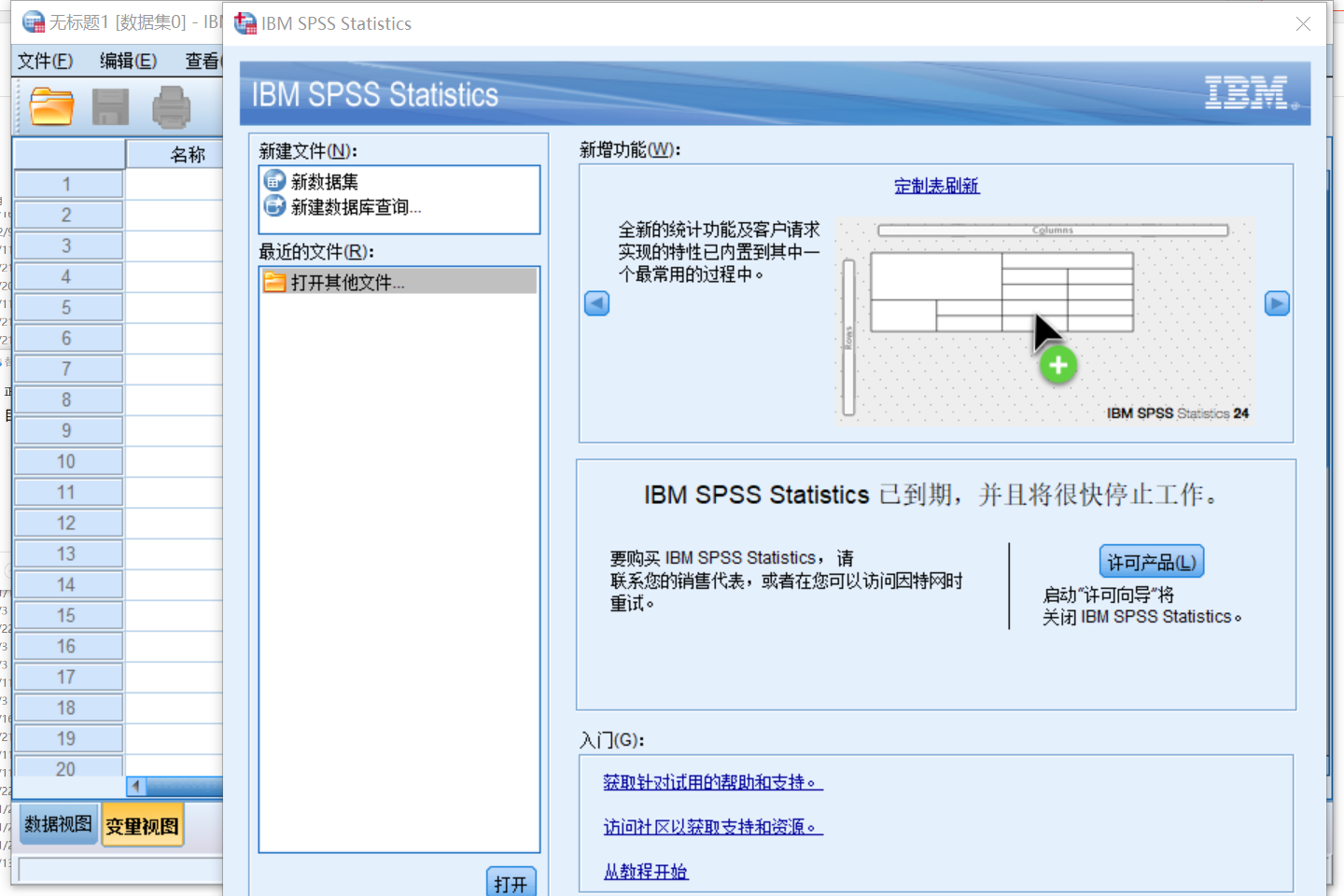Click the folder icon beside 打开其他文件
This screenshot has width=1344, height=896.
[274, 282]
